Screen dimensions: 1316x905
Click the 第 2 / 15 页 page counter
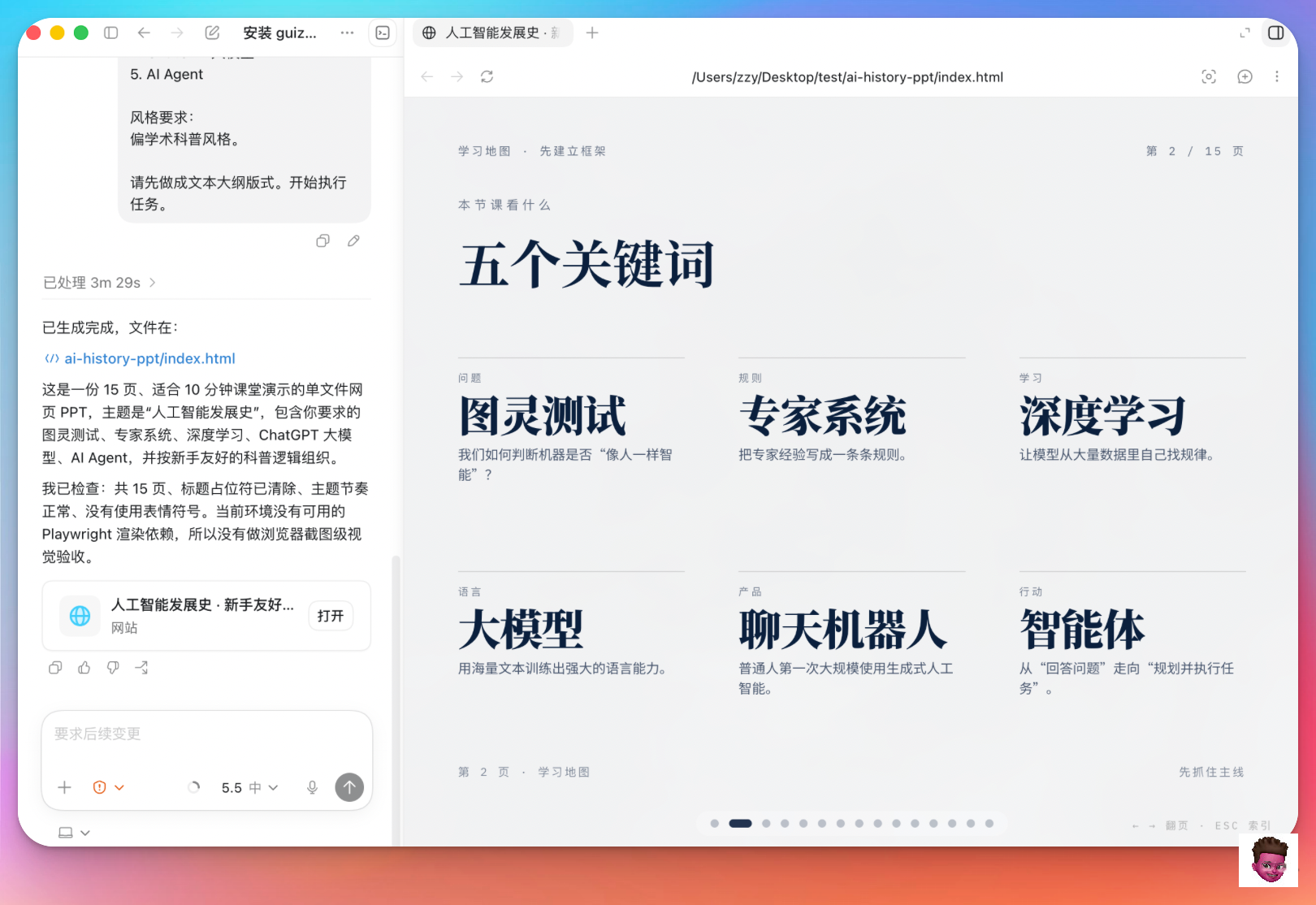1195,151
